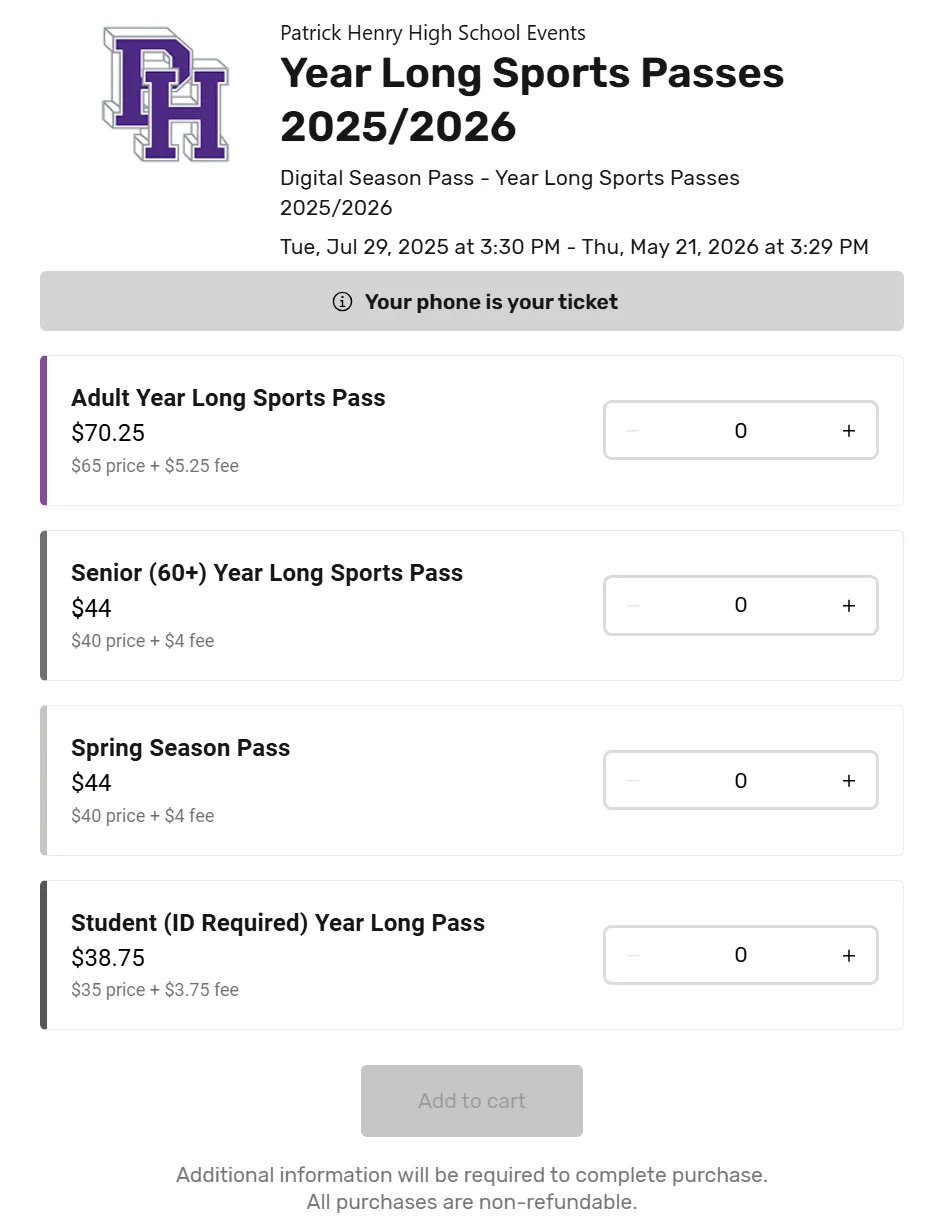The image size is (952, 1225).
Task: Select the Student pass quantity field
Action: [740, 956]
